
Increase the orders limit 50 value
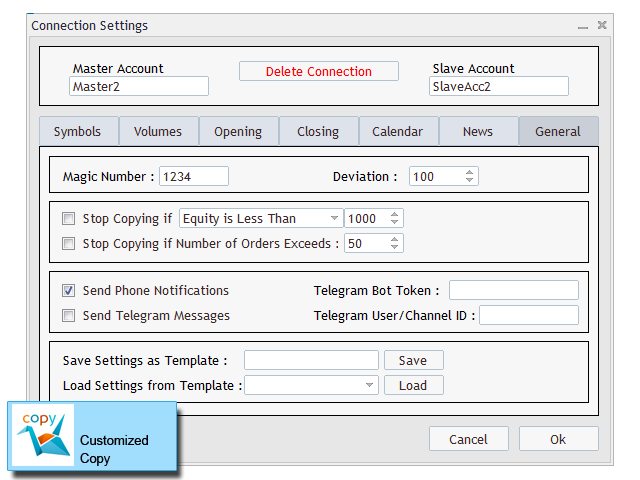394,240
